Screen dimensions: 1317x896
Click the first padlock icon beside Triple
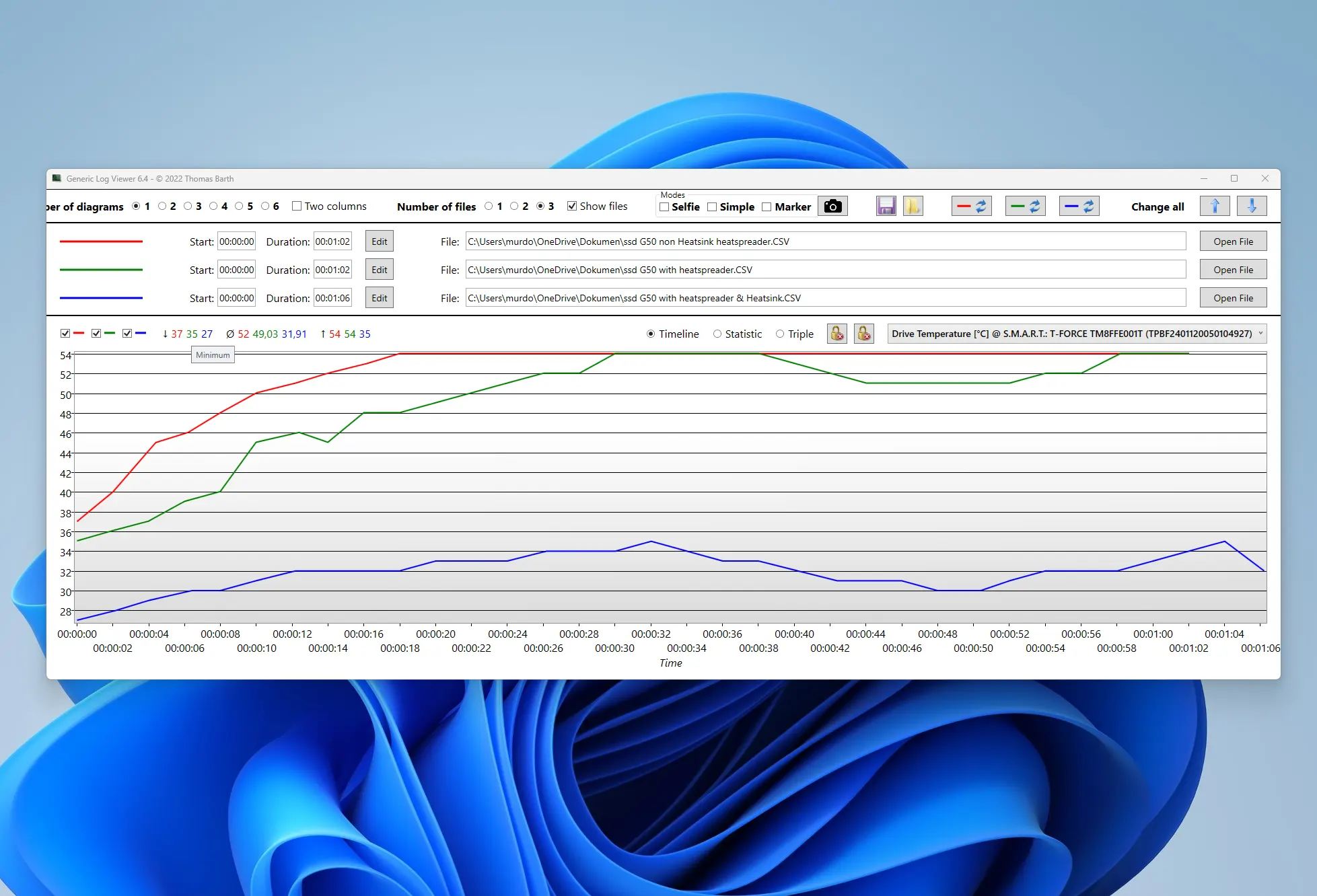(837, 334)
